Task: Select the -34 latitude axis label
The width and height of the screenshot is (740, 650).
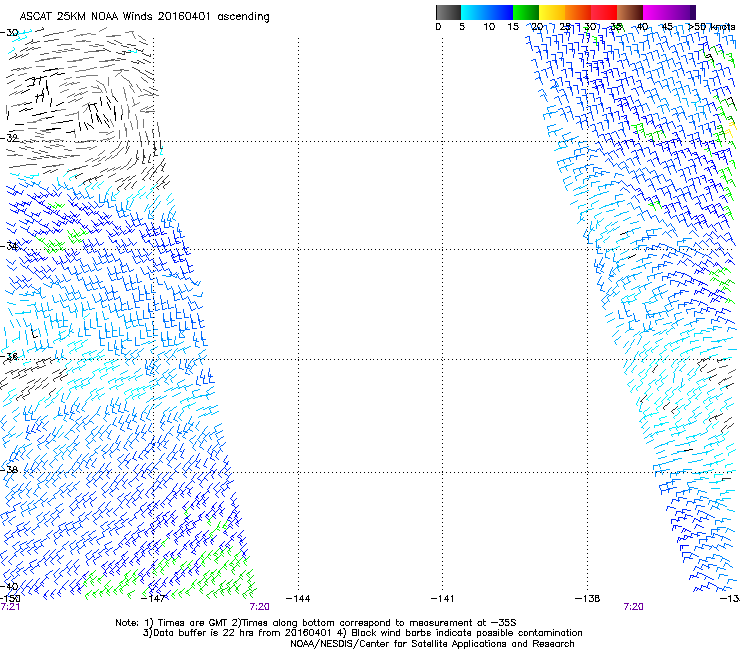Action: (x=9, y=246)
